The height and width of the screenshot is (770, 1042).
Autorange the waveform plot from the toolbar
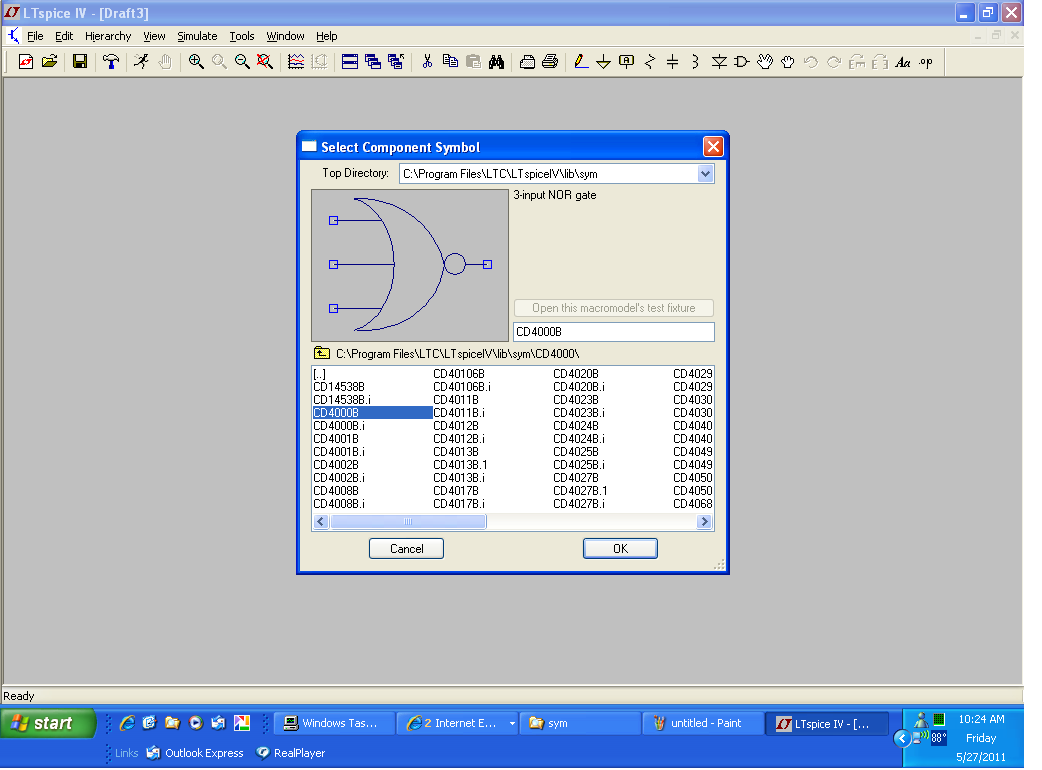tap(296, 62)
